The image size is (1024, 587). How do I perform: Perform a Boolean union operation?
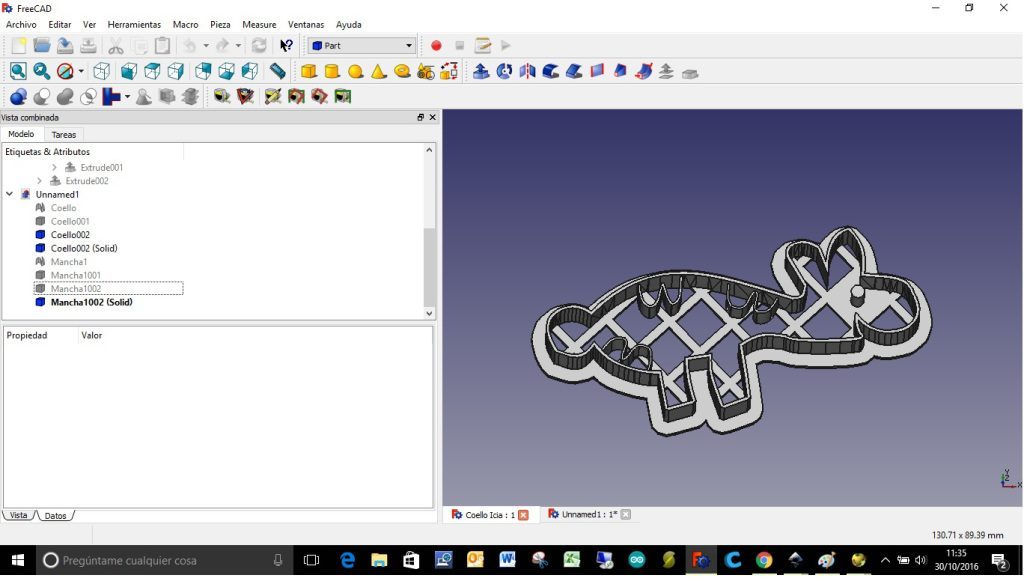pyautogui.click(x=64, y=96)
